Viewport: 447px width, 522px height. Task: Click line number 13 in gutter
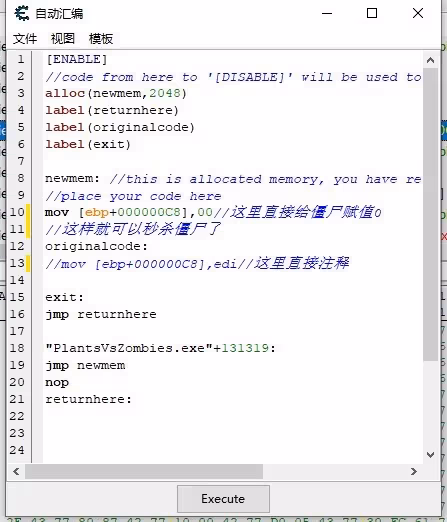click(x=17, y=263)
